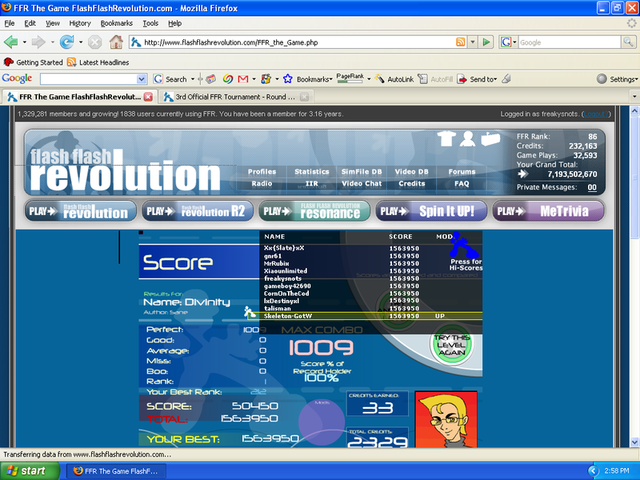Image resolution: width=640 pixels, height=480 pixels.
Task: Open the list all tabs dropdown
Action: [634, 97]
